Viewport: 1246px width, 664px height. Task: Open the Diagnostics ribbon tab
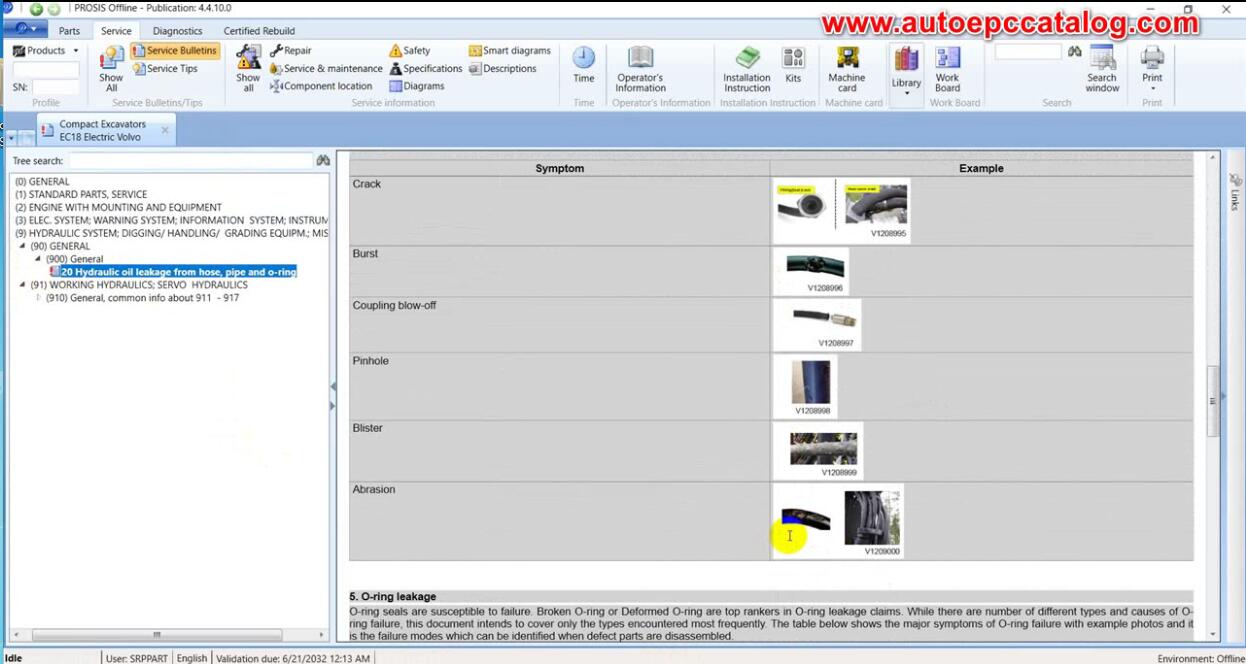177,31
